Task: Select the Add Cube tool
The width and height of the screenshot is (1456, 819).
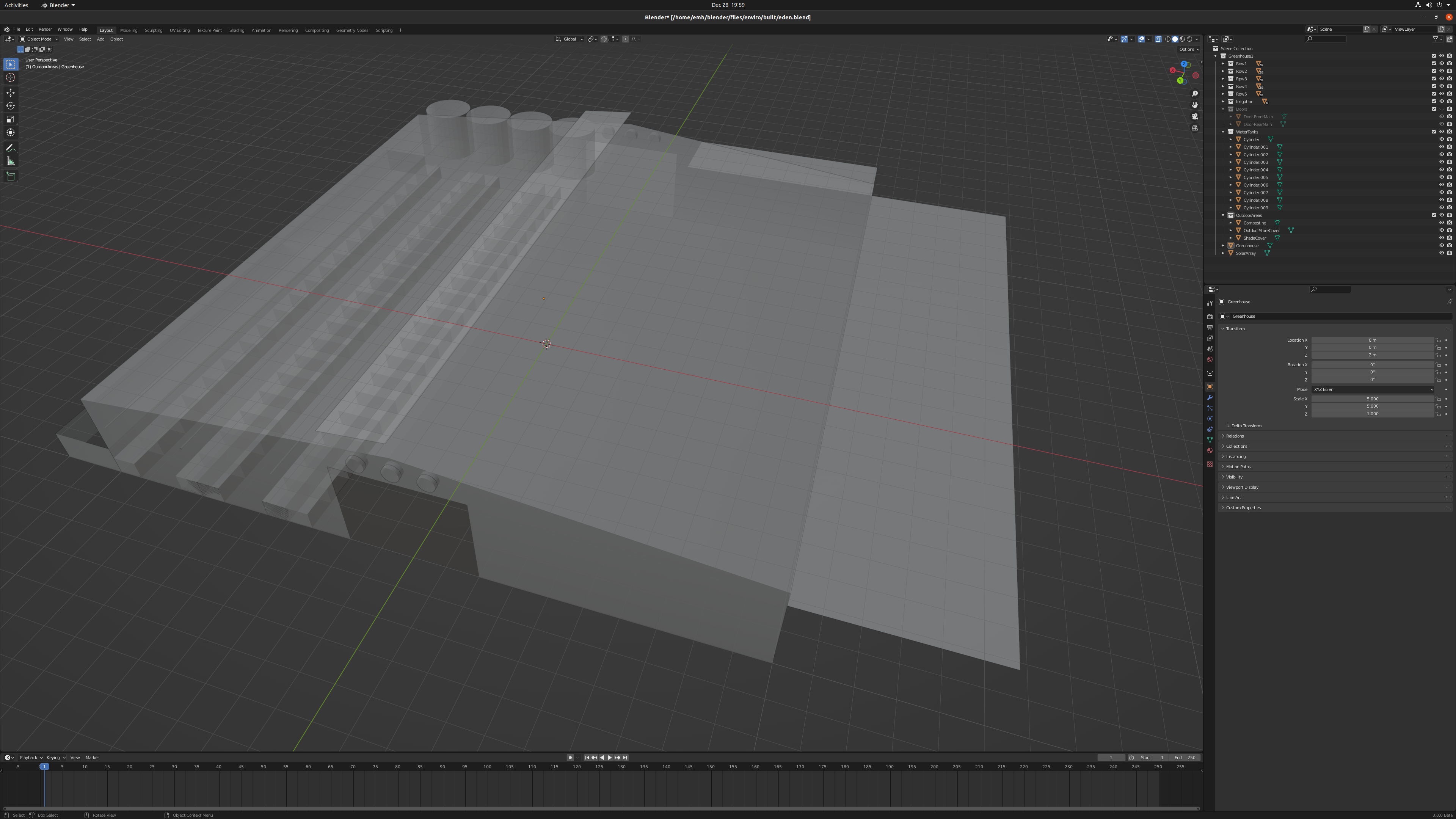Action: 11,176
